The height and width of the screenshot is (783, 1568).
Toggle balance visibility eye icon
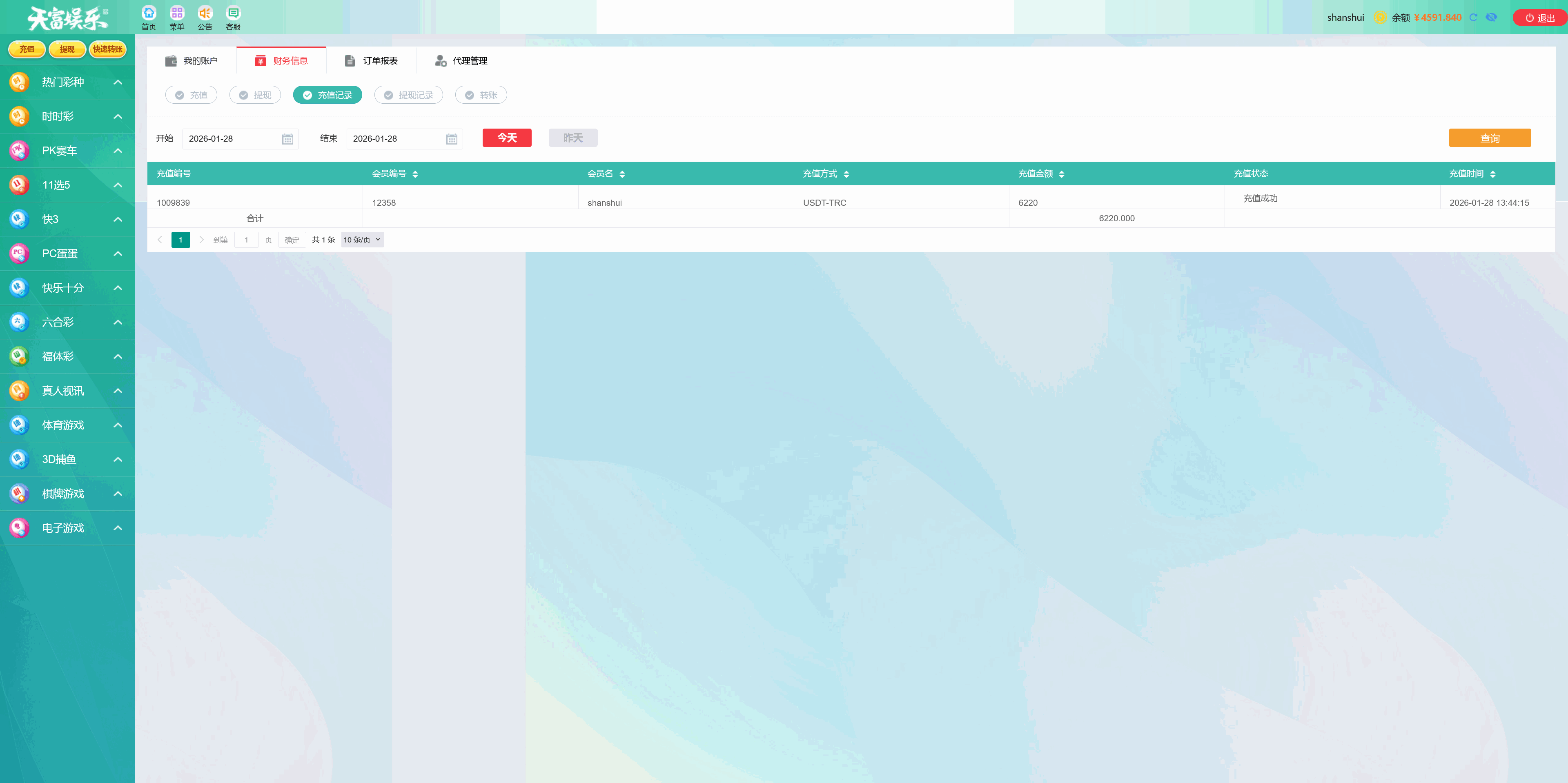point(1491,18)
